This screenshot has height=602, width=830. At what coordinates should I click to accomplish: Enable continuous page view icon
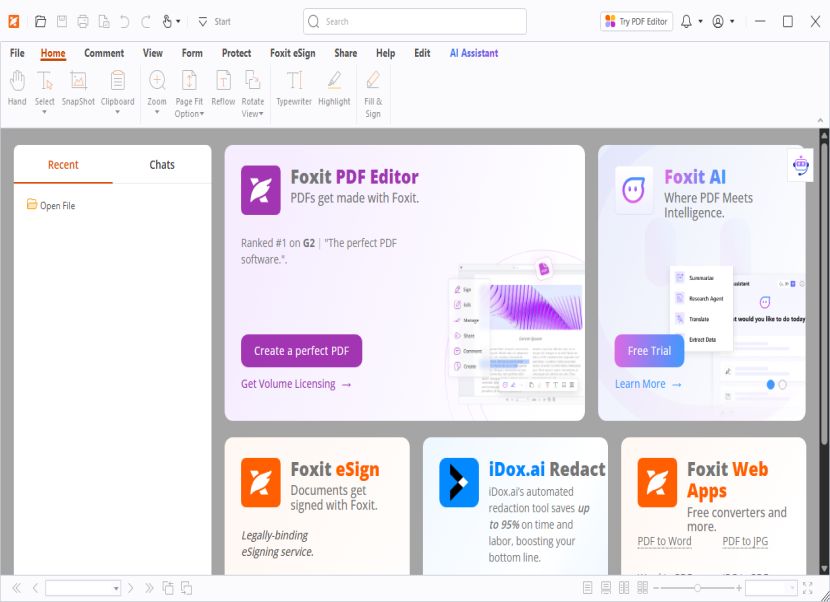tap(606, 588)
